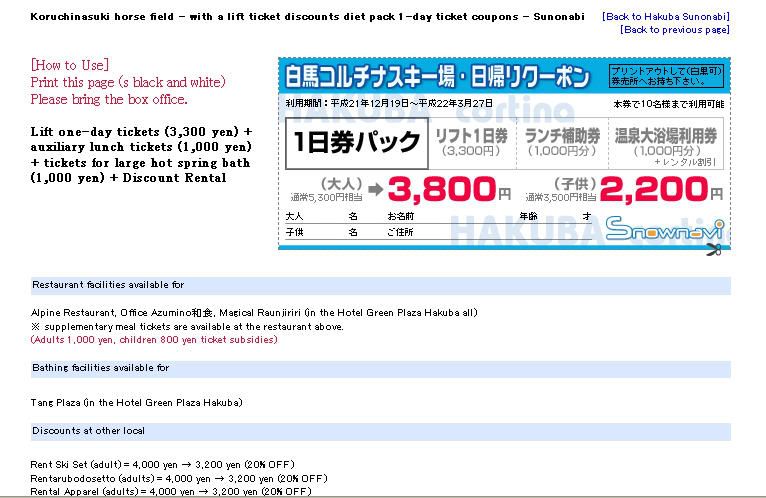Click the Snownavi logo on the coupon
The height and width of the screenshot is (498, 766).
[x=664, y=229]
